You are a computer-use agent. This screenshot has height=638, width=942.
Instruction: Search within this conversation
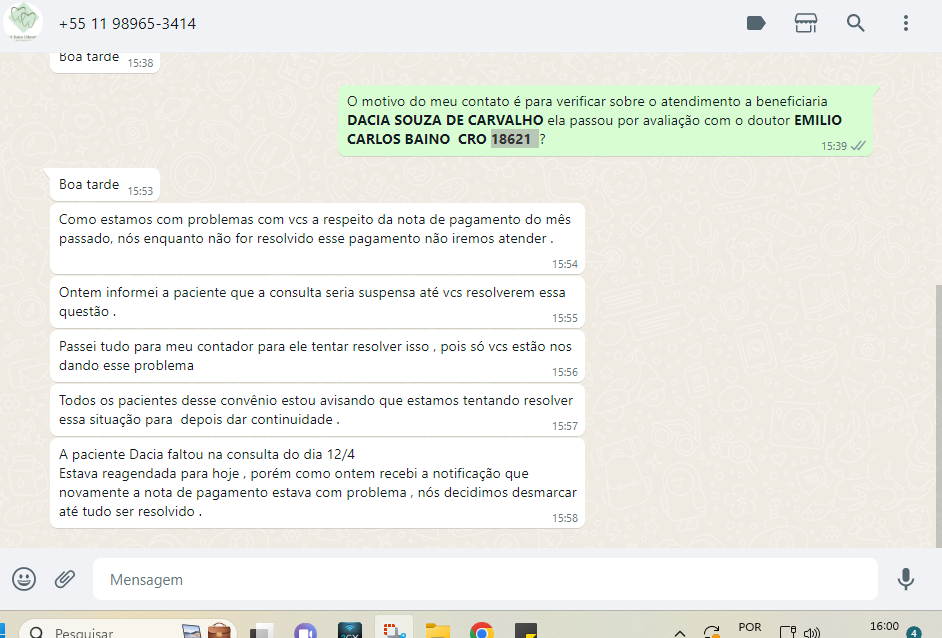[x=856, y=23]
